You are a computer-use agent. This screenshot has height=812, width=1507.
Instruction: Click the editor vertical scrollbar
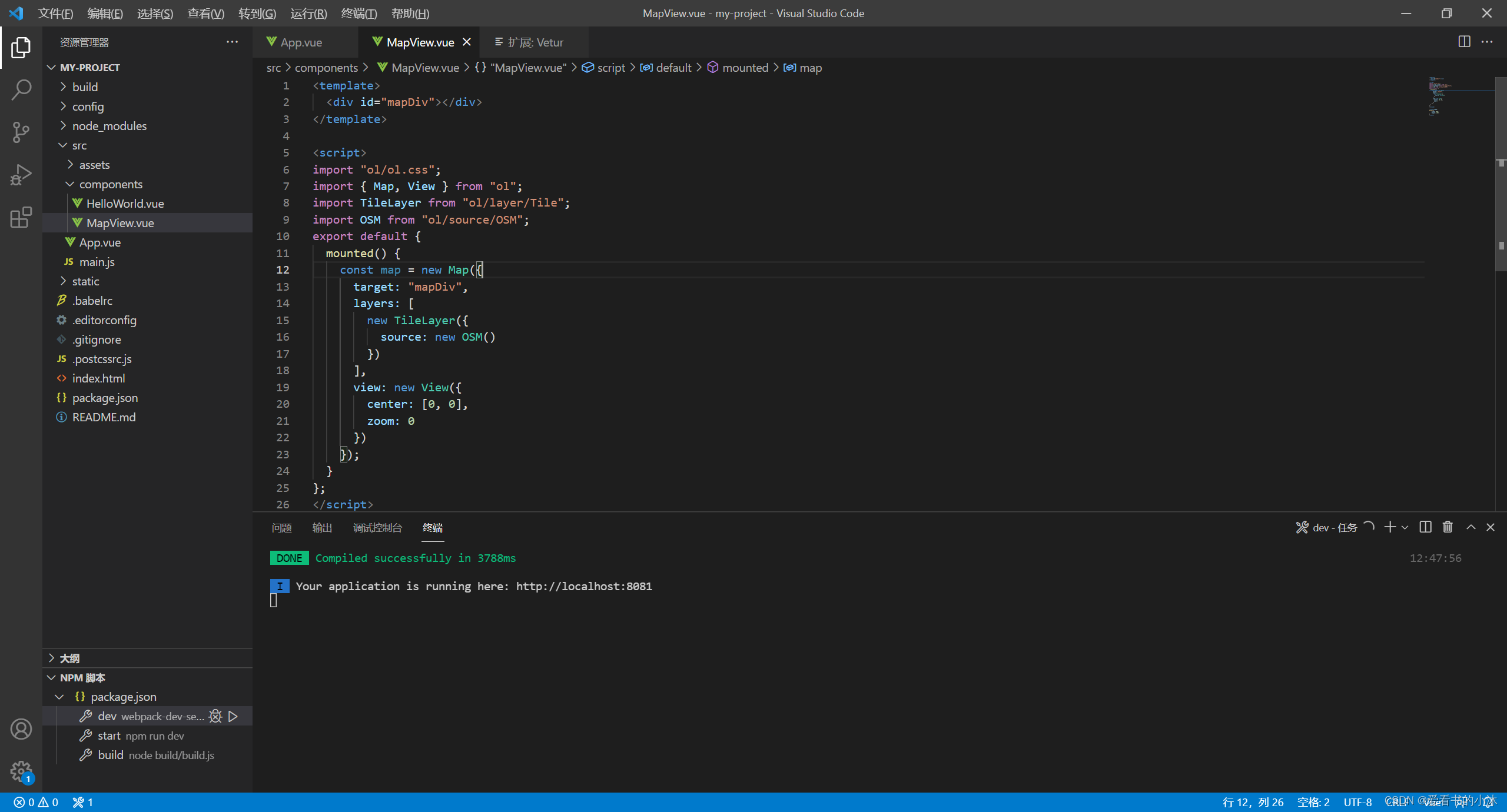[1501, 174]
